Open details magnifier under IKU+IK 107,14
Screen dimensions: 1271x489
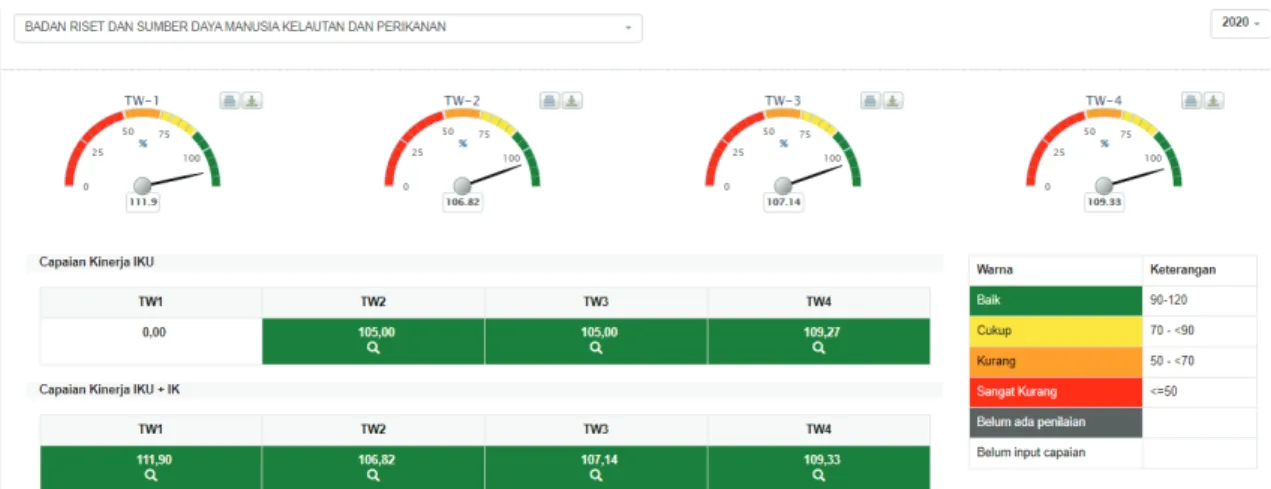point(596,476)
